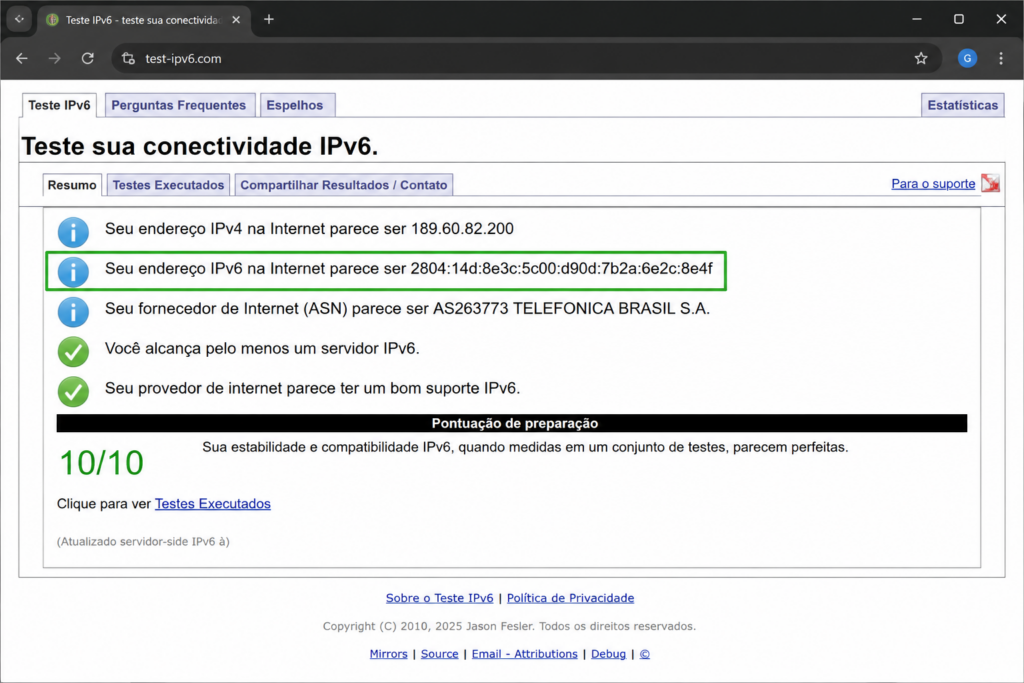The height and width of the screenshot is (683, 1024).
Task: Click green check beside 'Você alcança' line
Action: pyautogui.click(x=73, y=352)
